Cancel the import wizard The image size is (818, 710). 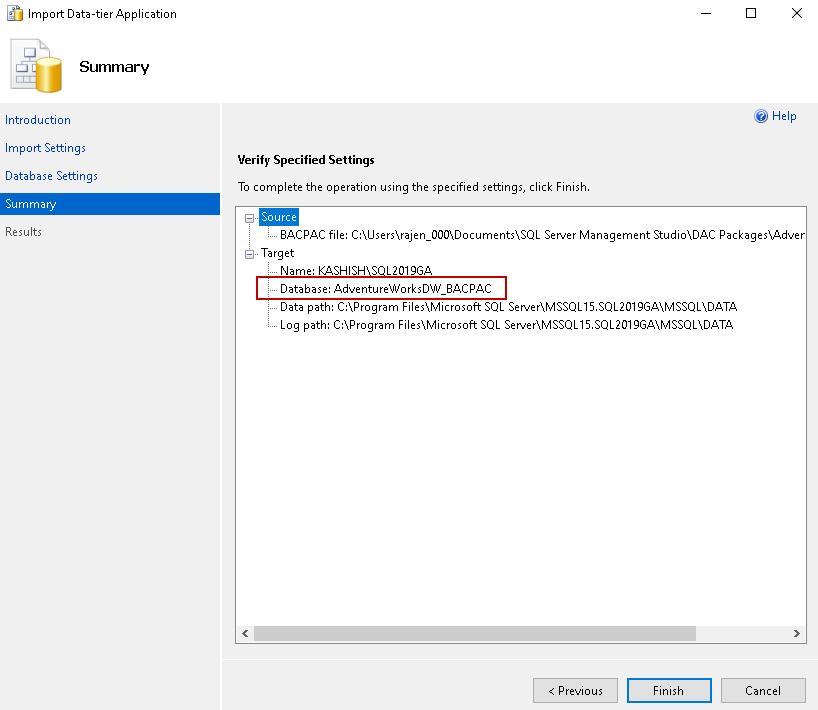coord(762,690)
